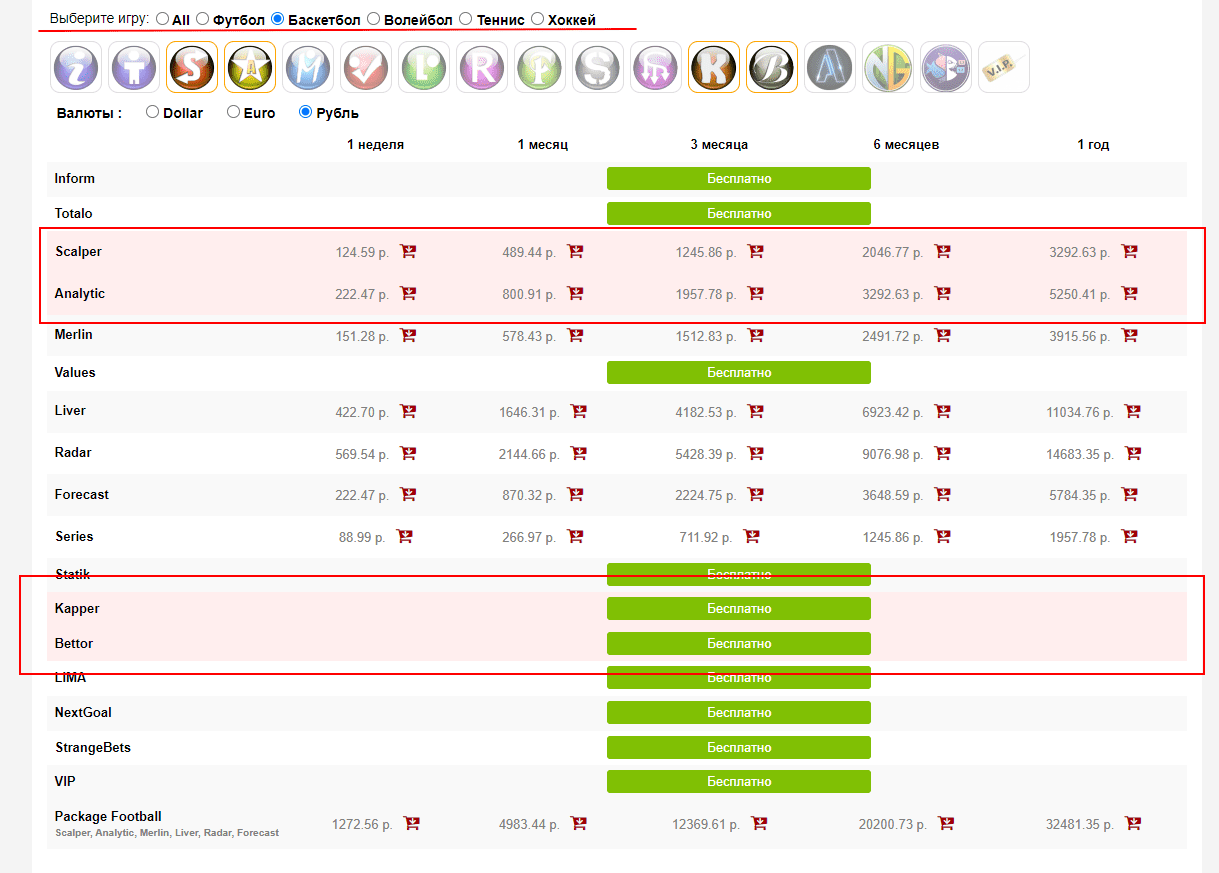Switch currency to Dollar
The height and width of the screenshot is (873, 1219).
point(153,113)
